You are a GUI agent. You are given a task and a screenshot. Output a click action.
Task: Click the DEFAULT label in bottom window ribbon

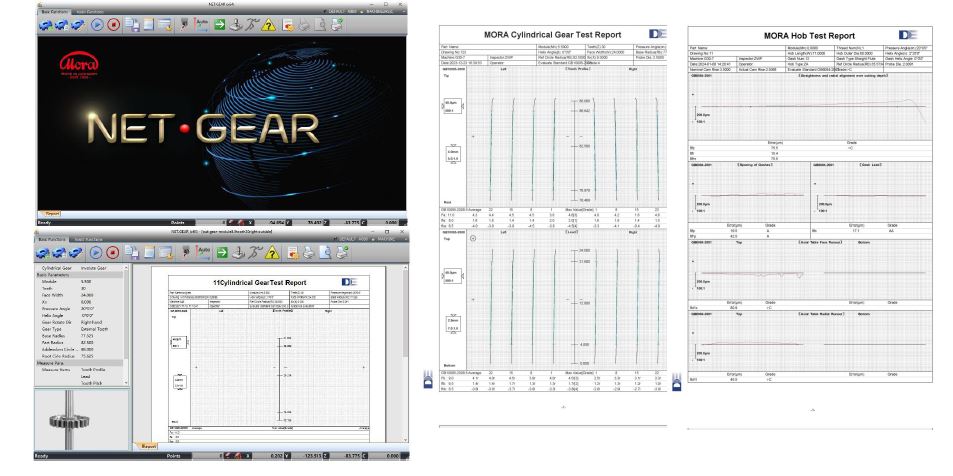tap(349, 239)
